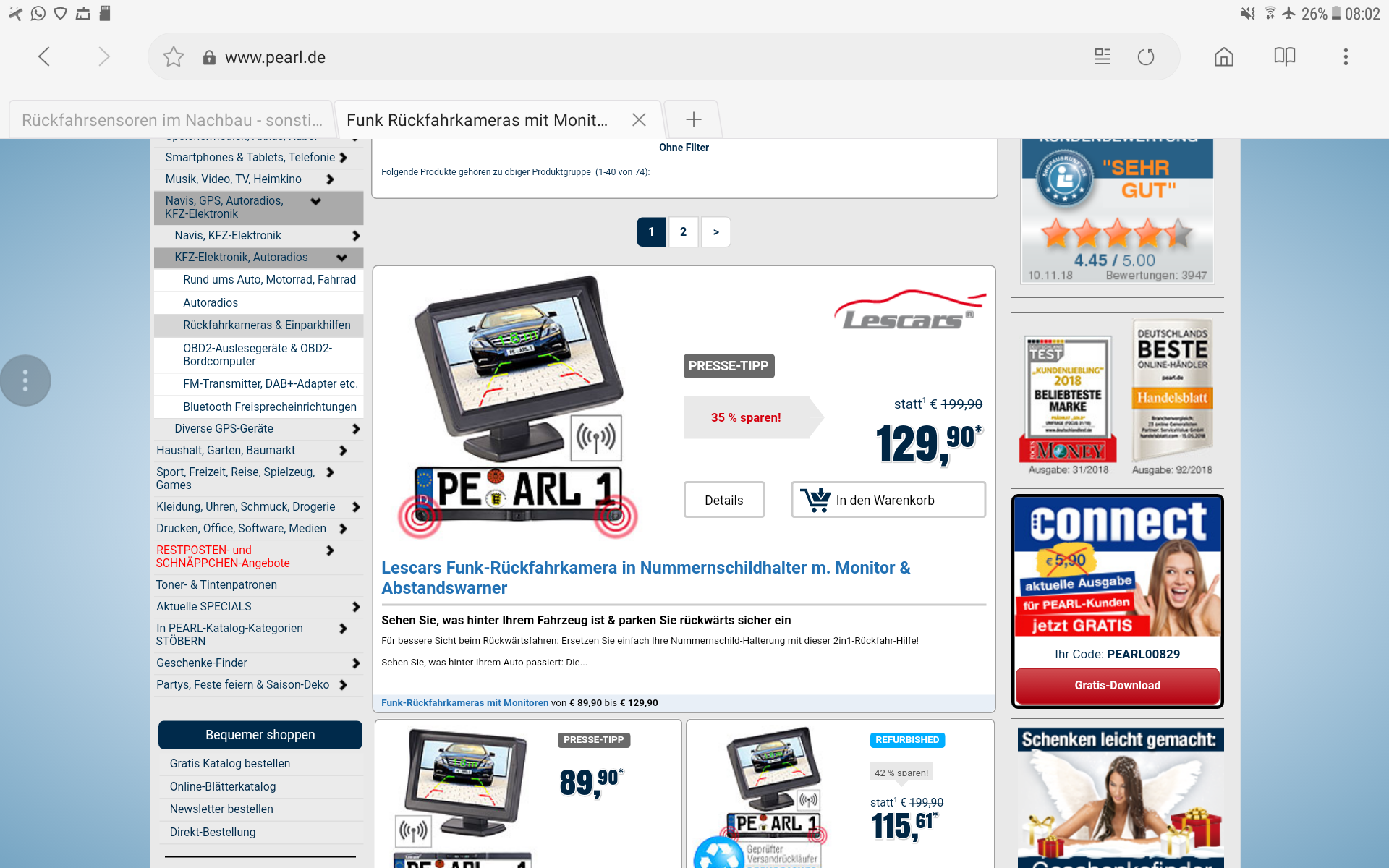
Task: Tap the browser back arrow
Action: (x=44, y=57)
